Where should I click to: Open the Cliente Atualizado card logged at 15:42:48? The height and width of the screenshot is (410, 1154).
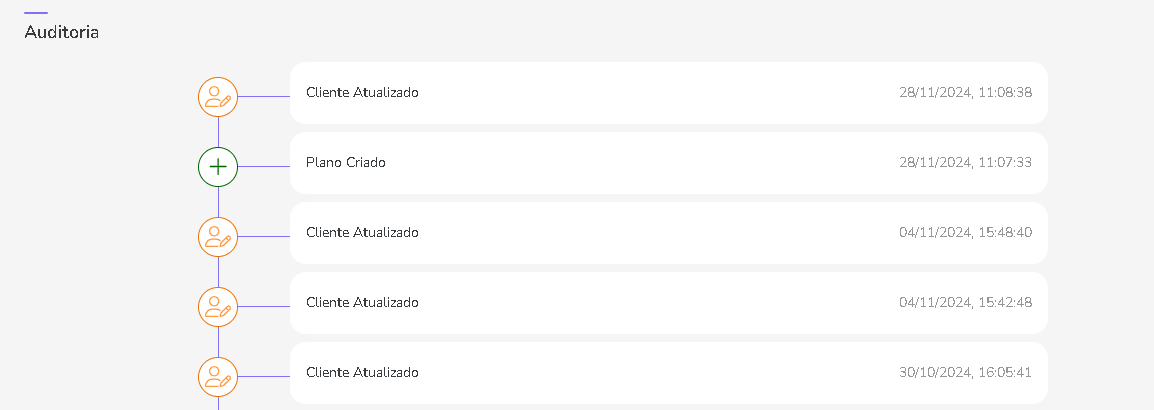click(668, 303)
